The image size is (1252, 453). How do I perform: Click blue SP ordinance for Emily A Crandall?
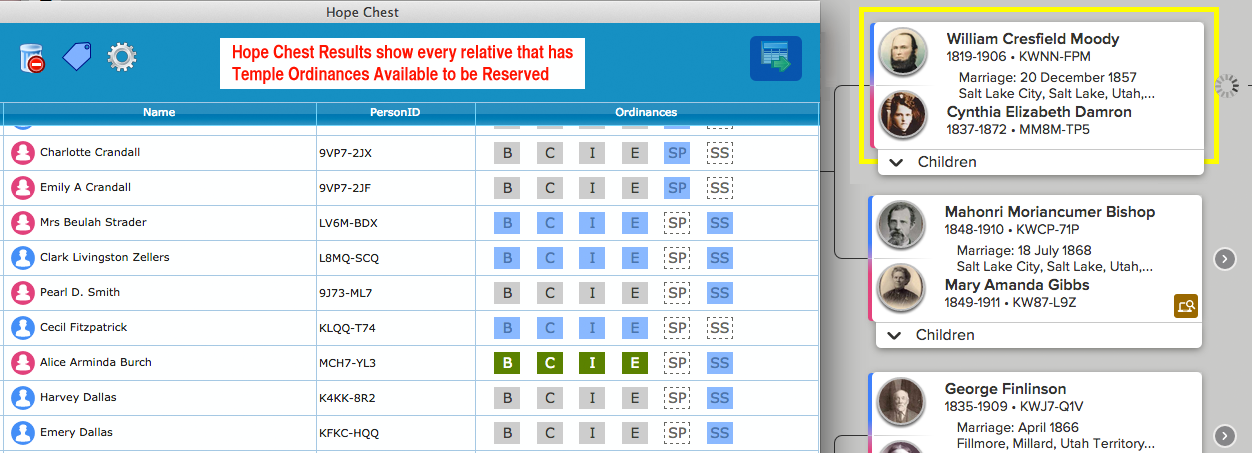[x=677, y=188]
